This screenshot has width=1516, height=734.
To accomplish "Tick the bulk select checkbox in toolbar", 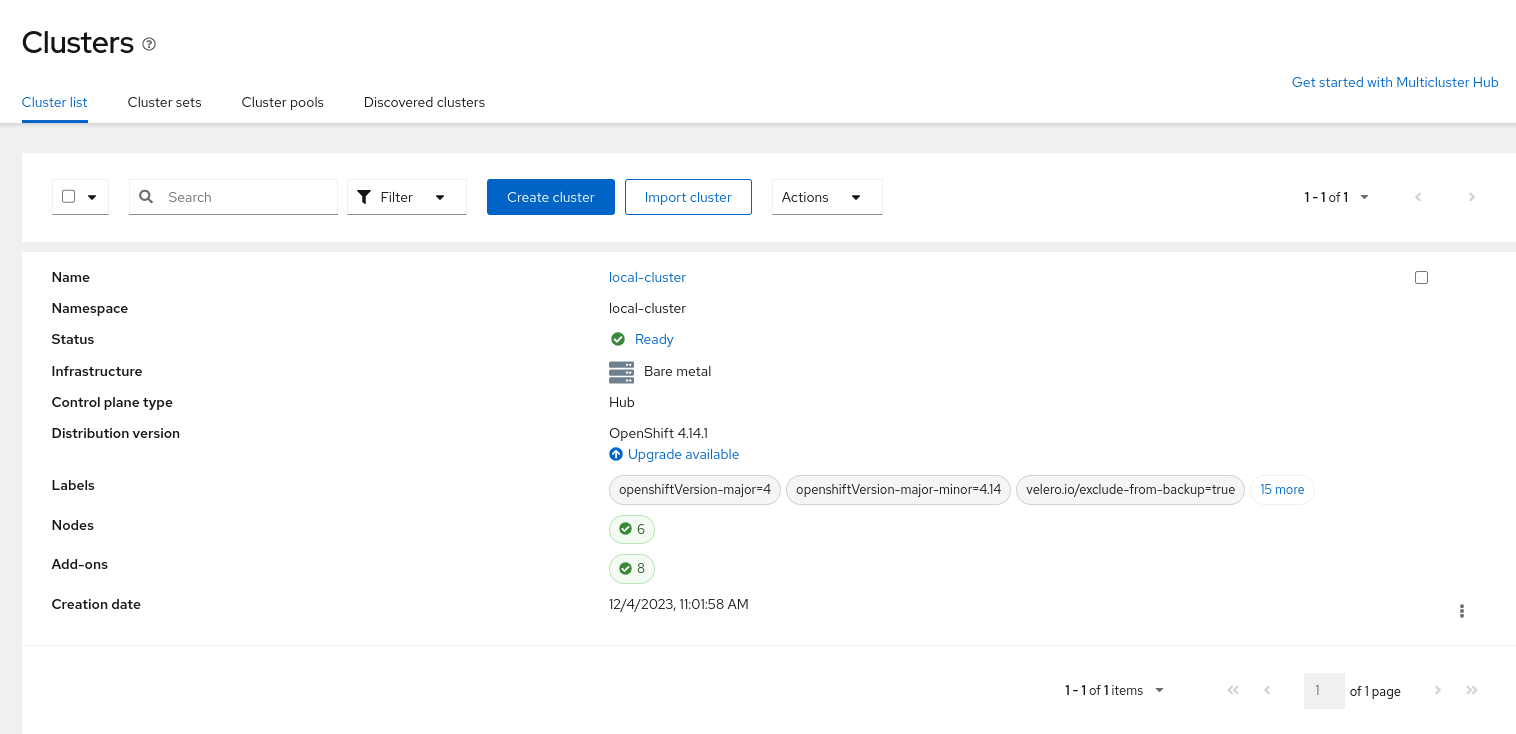I will (69, 196).
